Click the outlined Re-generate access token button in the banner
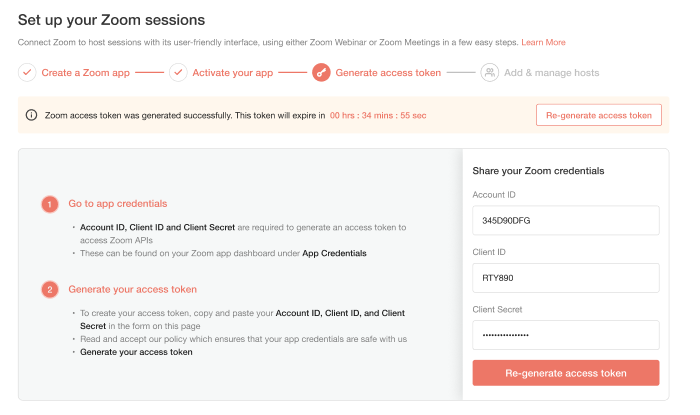Image resolution: width=700 pixels, height=415 pixels. [x=599, y=115]
